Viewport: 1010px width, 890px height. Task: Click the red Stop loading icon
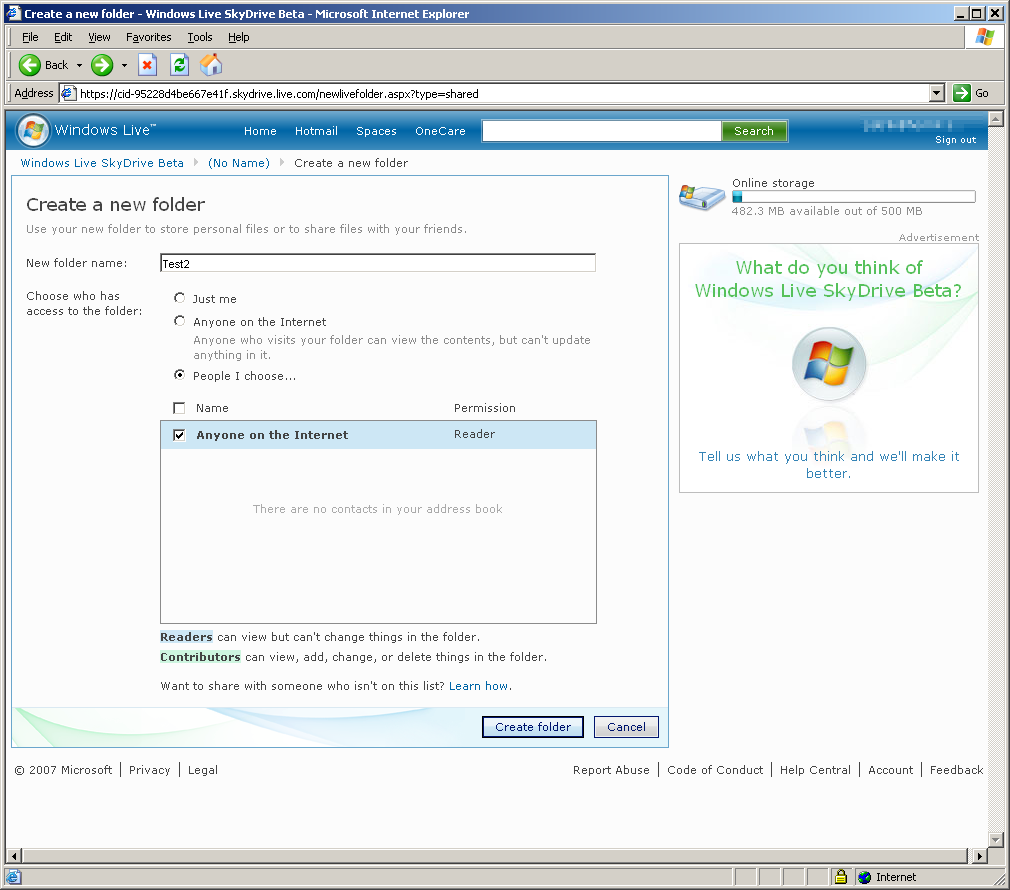pyautogui.click(x=148, y=65)
